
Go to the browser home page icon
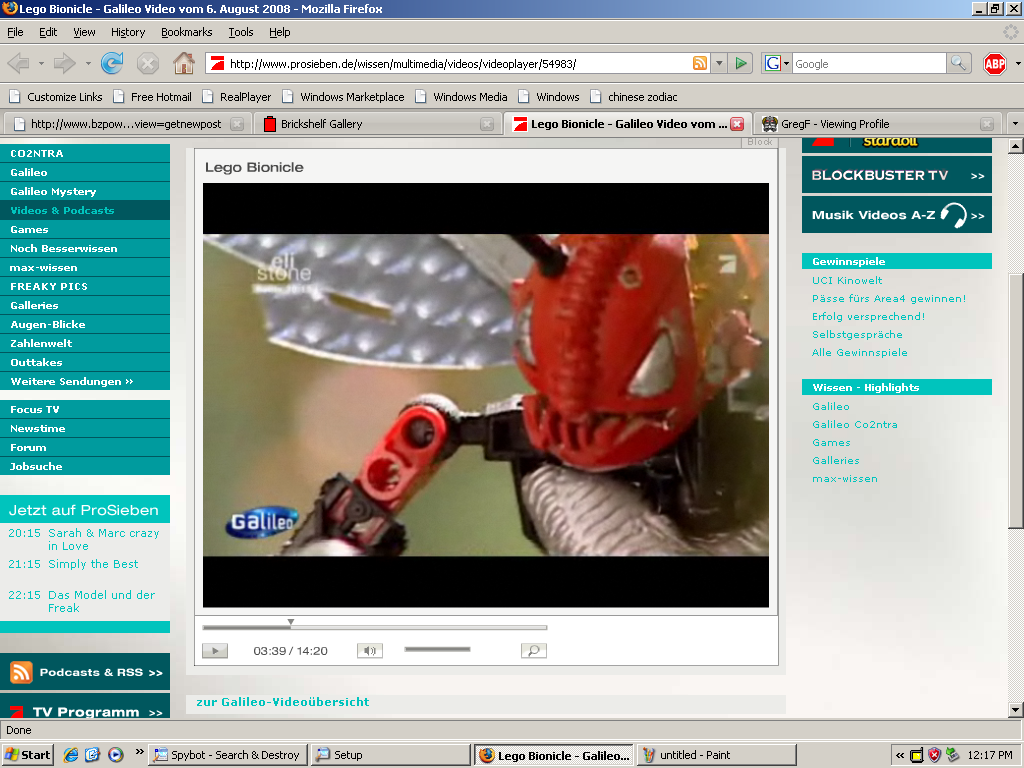184,63
